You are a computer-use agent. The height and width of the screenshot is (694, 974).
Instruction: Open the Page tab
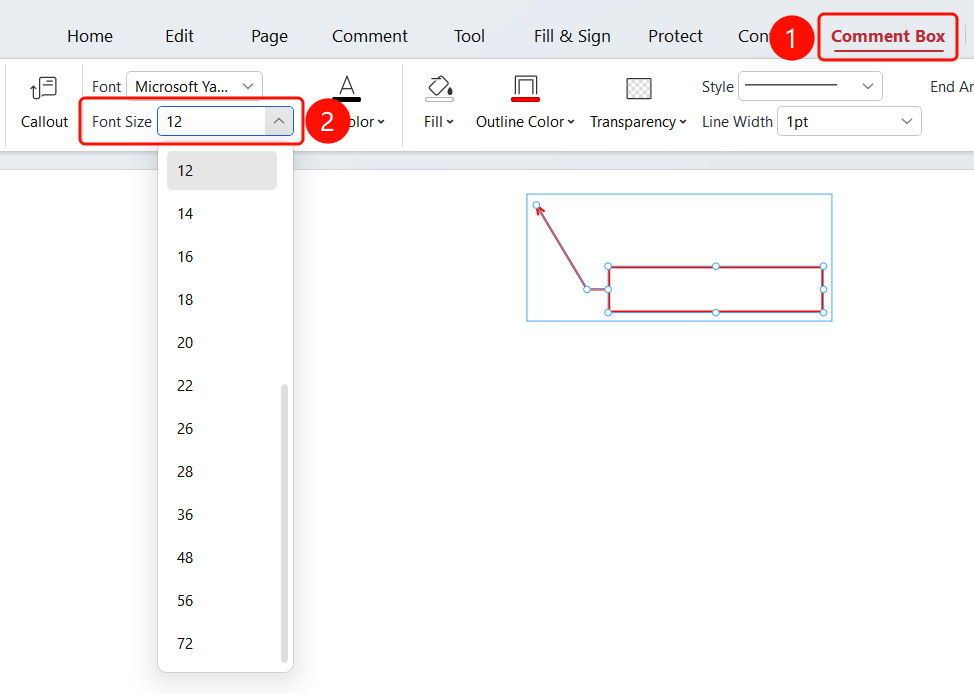[x=270, y=36]
